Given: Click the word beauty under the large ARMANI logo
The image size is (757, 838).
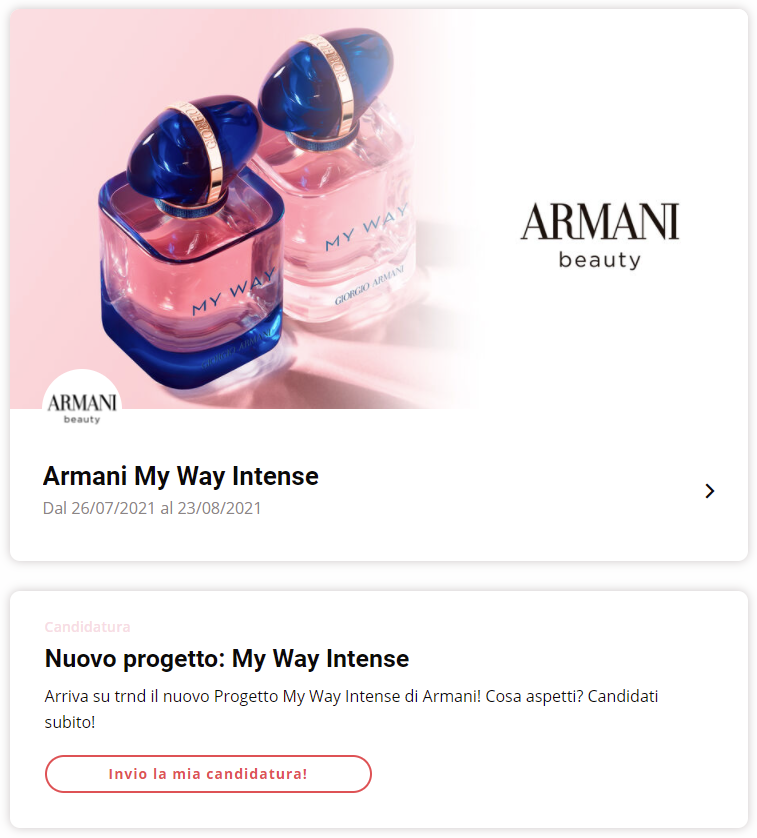Looking at the screenshot, I should pos(600,260).
